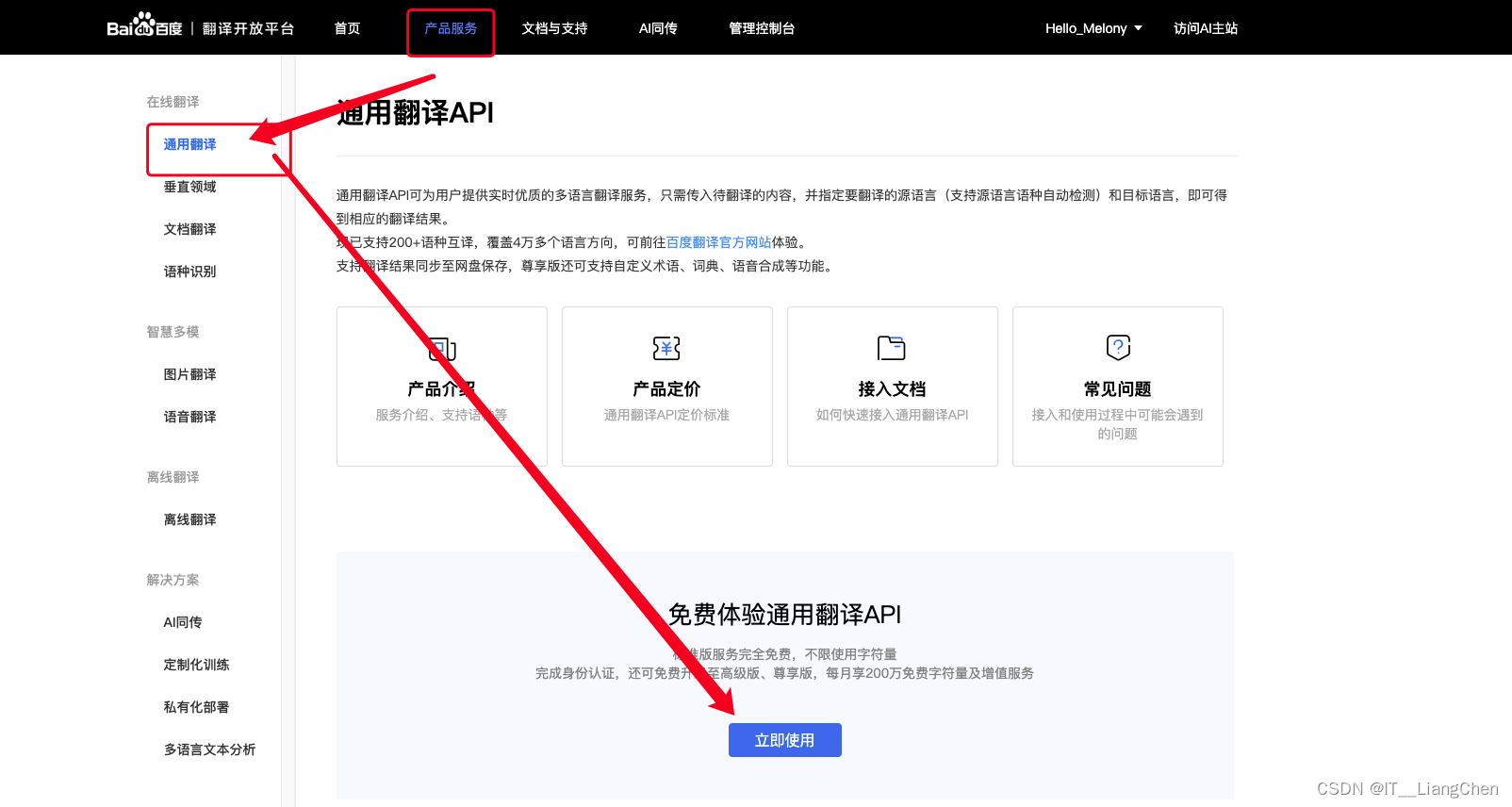Viewport: 1512px width, 807px height.
Task: Click the 立即使用 button
Action: coord(784,740)
